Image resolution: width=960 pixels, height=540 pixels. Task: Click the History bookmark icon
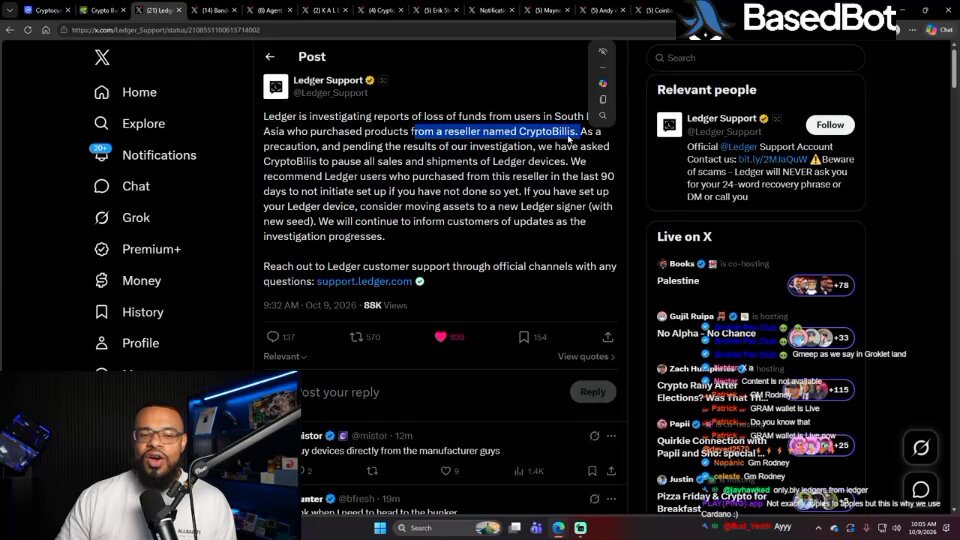pyautogui.click(x=102, y=312)
